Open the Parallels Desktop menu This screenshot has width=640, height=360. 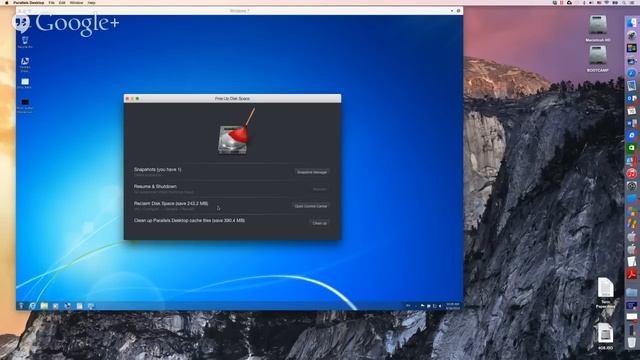(x=28, y=2)
